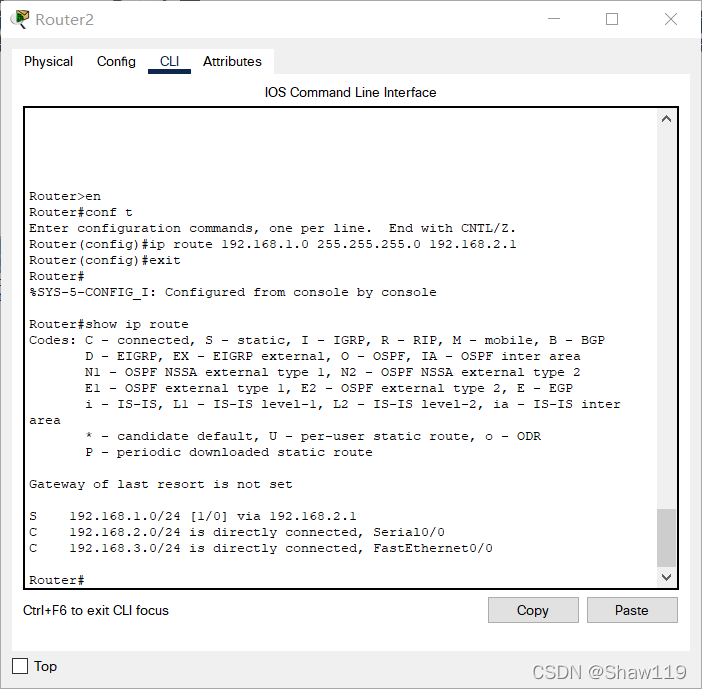Click the 'N1 - OSPF NSSA external type 1' legend line
Image resolution: width=702 pixels, height=689 pixels.
[x=333, y=372]
